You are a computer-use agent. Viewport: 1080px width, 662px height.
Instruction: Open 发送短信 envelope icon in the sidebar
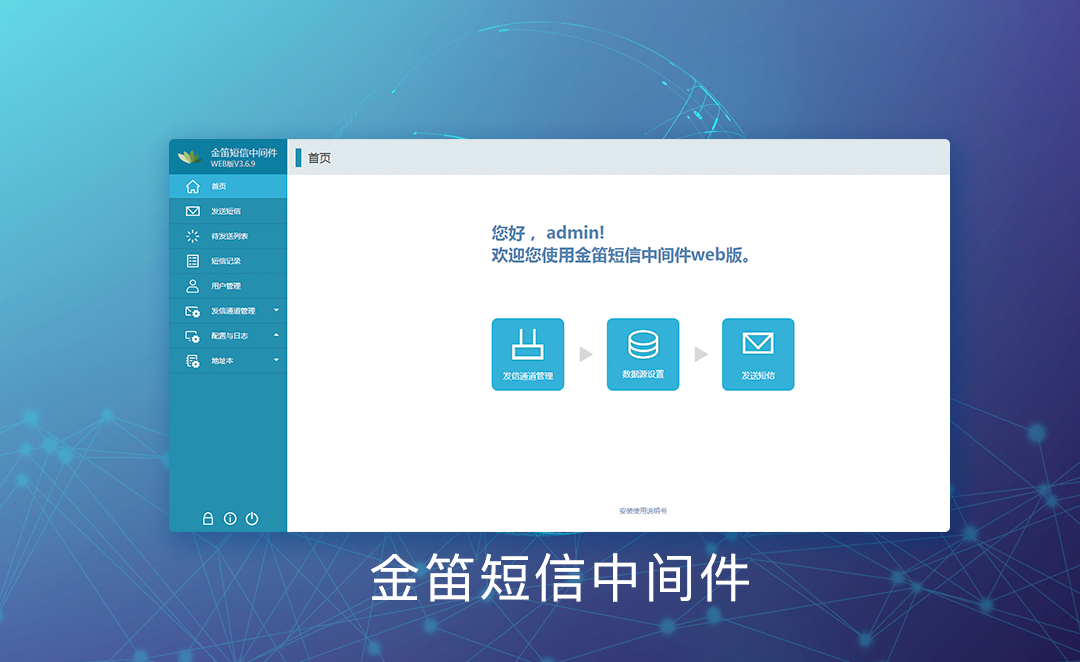[x=193, y=211]
